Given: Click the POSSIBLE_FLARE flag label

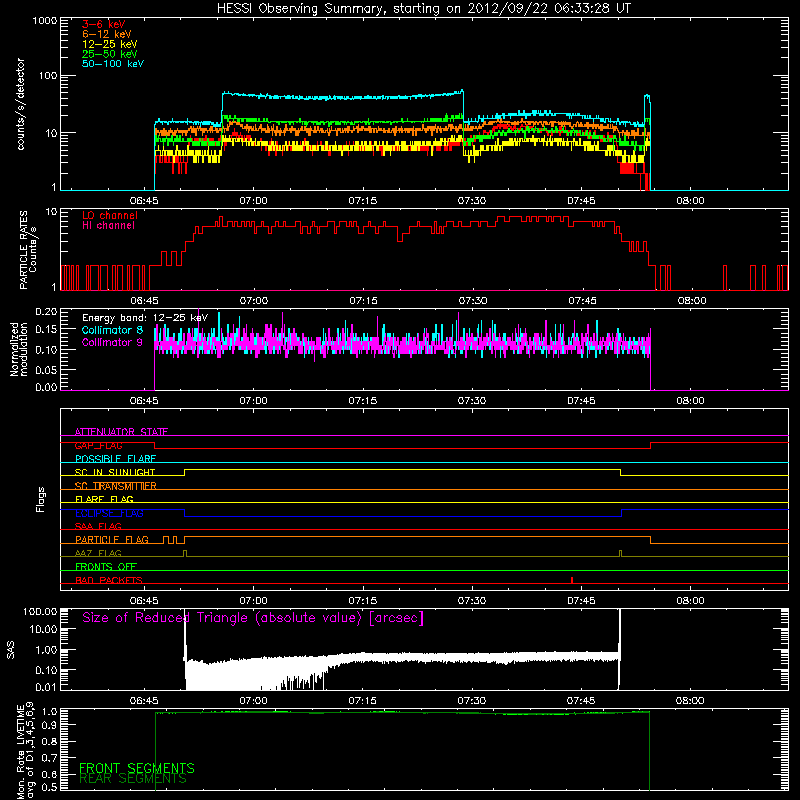Looking at the screenshot, I should tap(115, 459).
